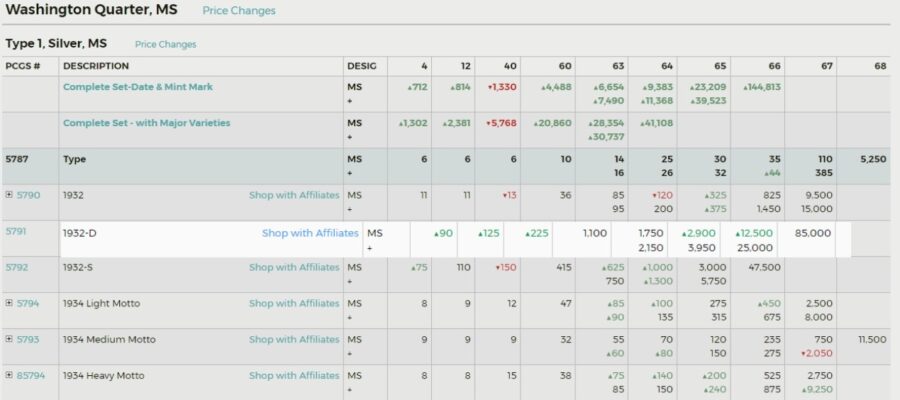The image size is (900, 400).
Task: Shop with Affiliates for 1934 Heavy Motto
Action: (x=294, y=375)
